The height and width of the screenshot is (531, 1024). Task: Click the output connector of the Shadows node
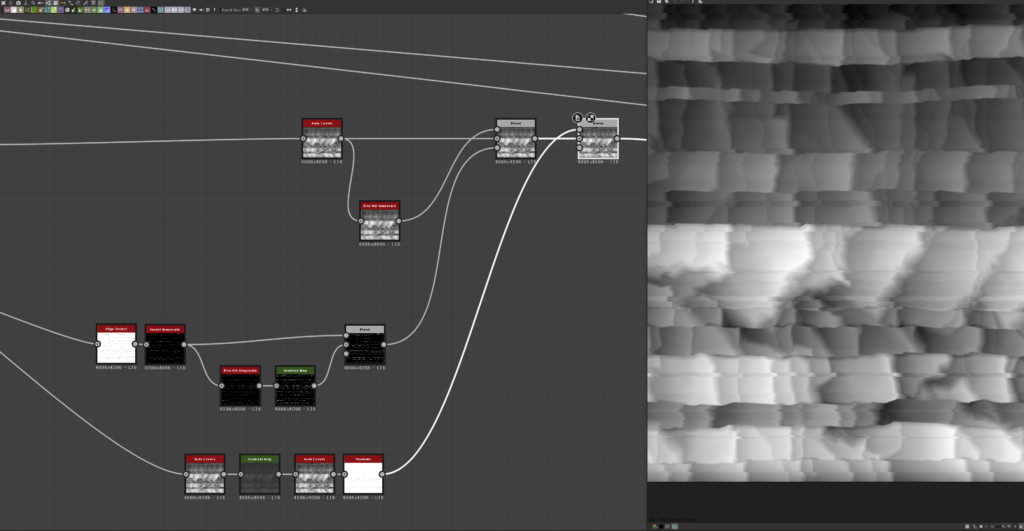coord(382,475)
